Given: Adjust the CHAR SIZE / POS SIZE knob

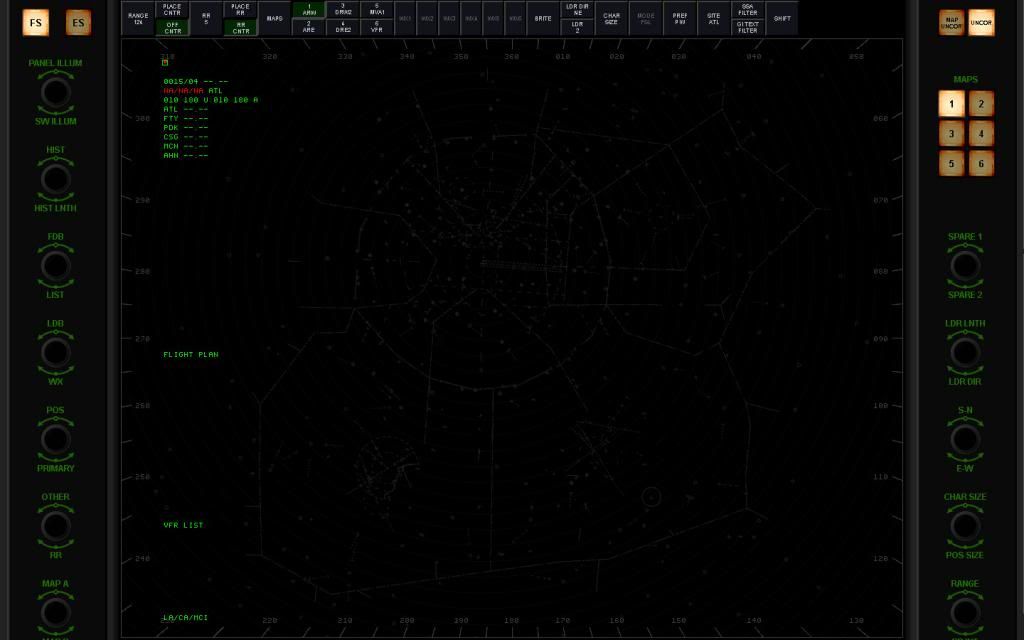Looking at the screenshot, I should point(964,526).
